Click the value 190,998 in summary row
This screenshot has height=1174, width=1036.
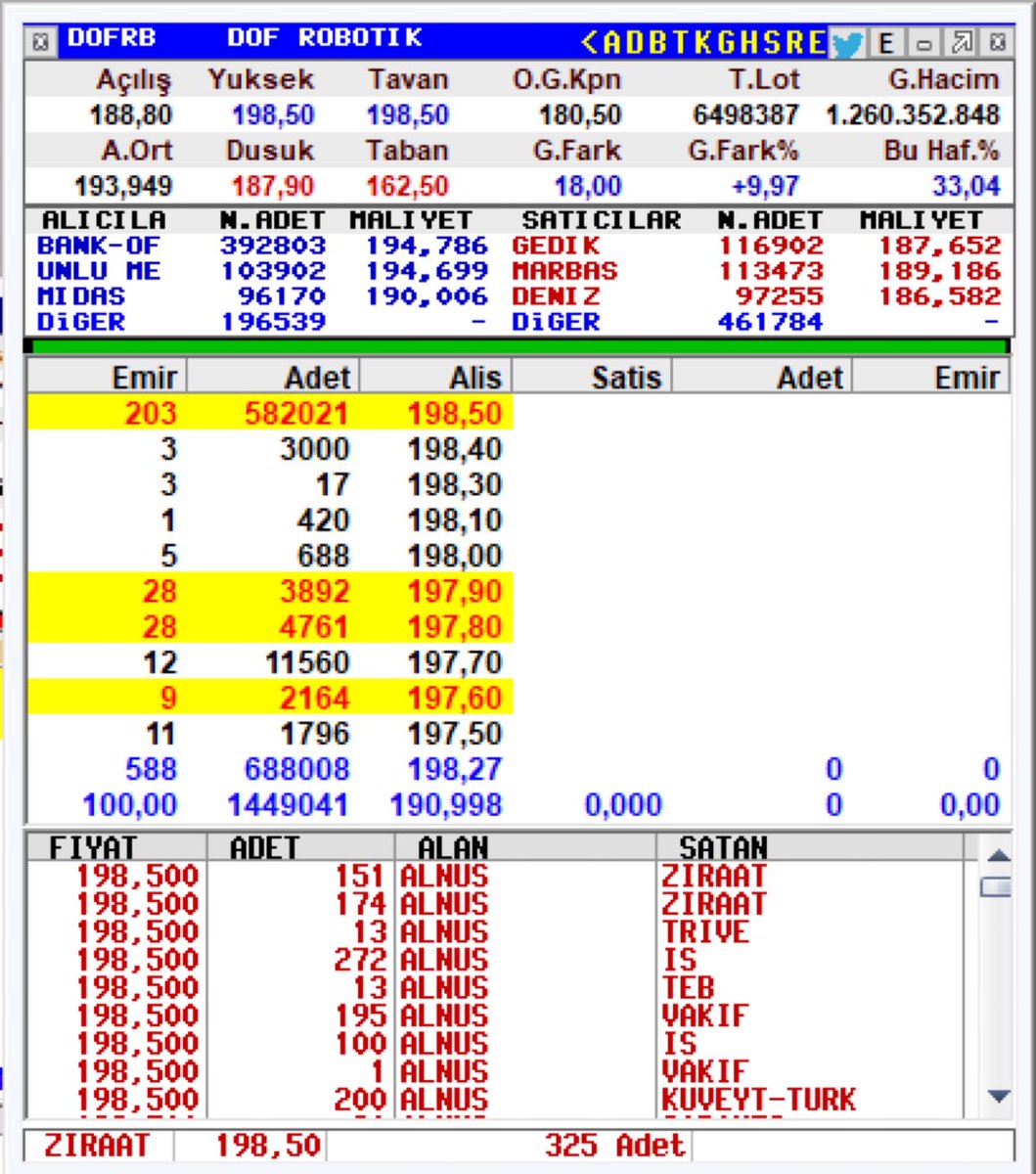click(x=446, y=805)
